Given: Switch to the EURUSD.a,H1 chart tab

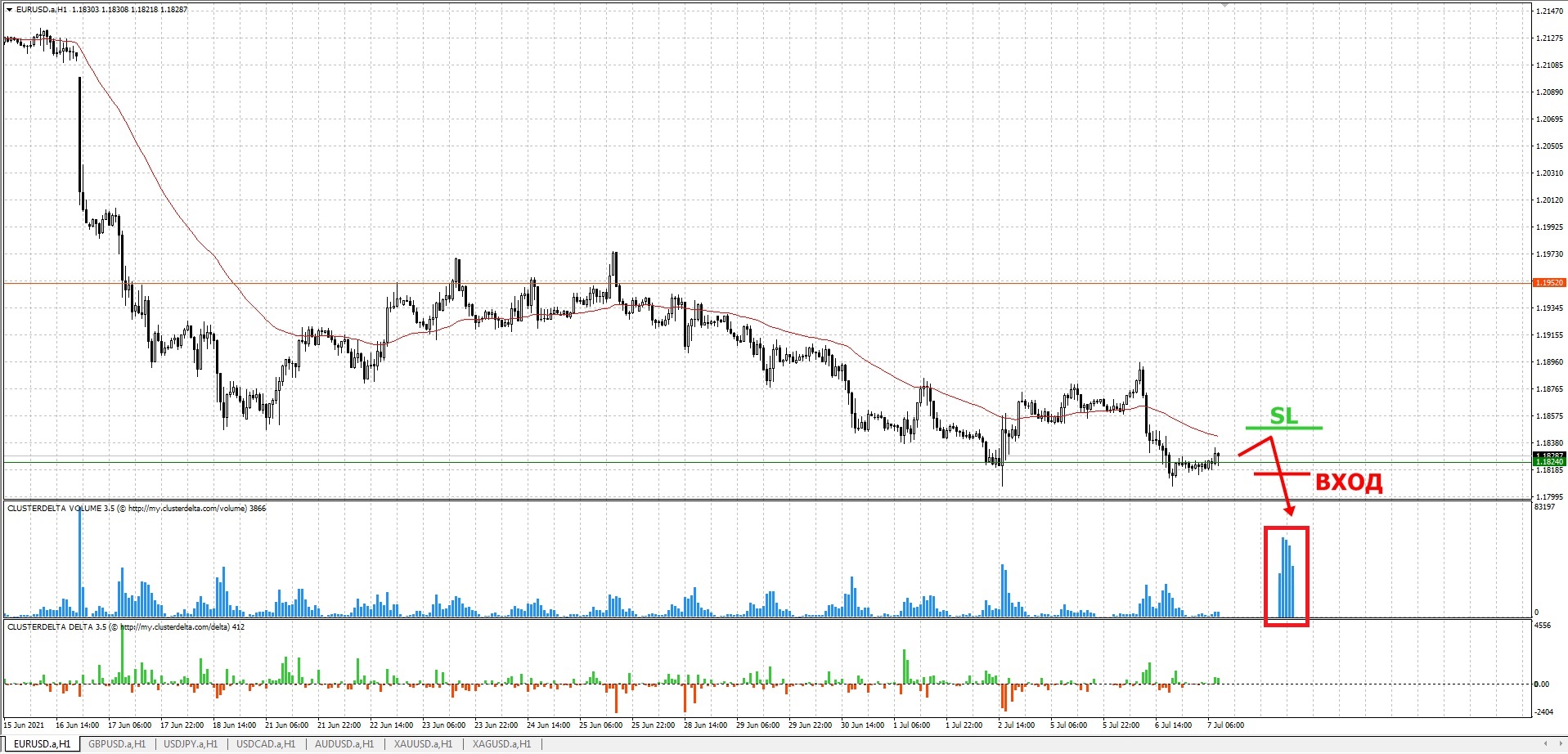Looking at the screenshot, I should point(43,744).
